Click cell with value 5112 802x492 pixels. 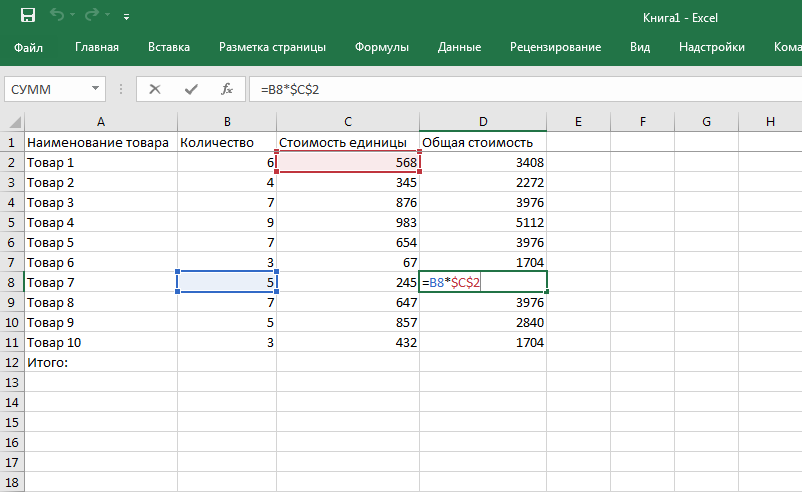pos(483,222)
